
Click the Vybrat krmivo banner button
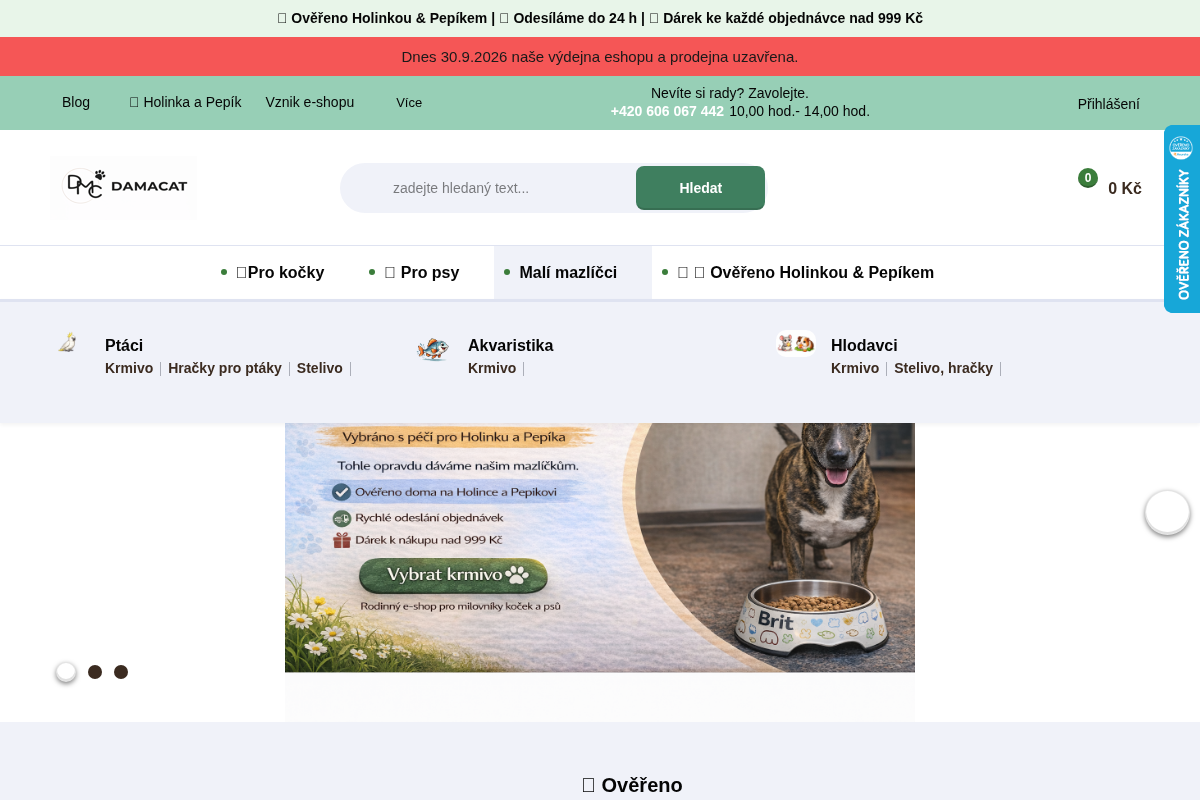453,575
